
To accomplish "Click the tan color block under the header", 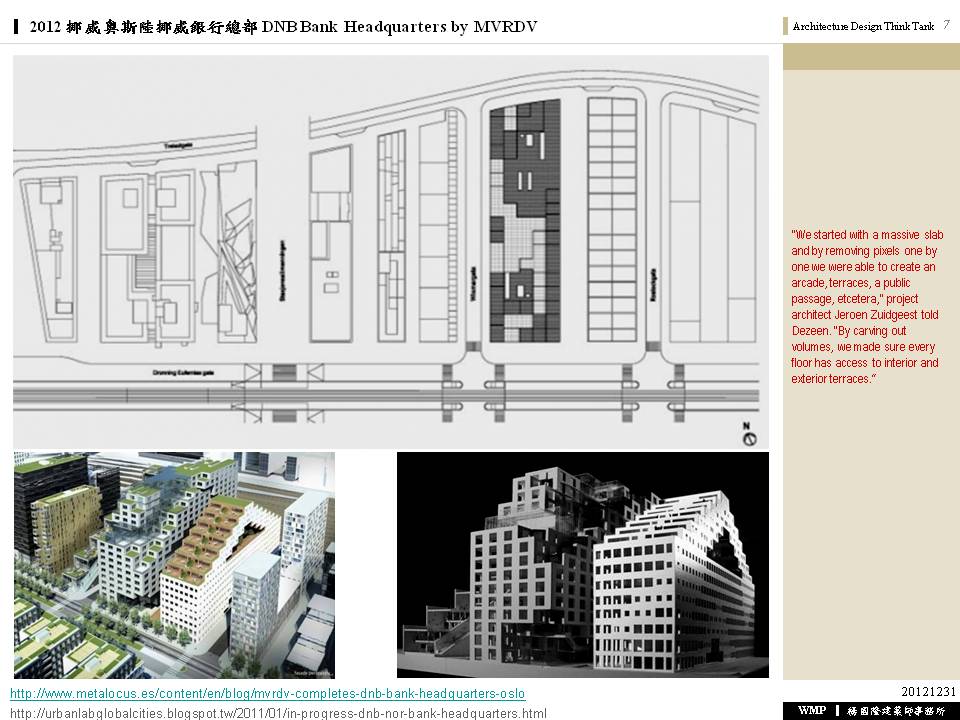I will (x=870, y=56).
